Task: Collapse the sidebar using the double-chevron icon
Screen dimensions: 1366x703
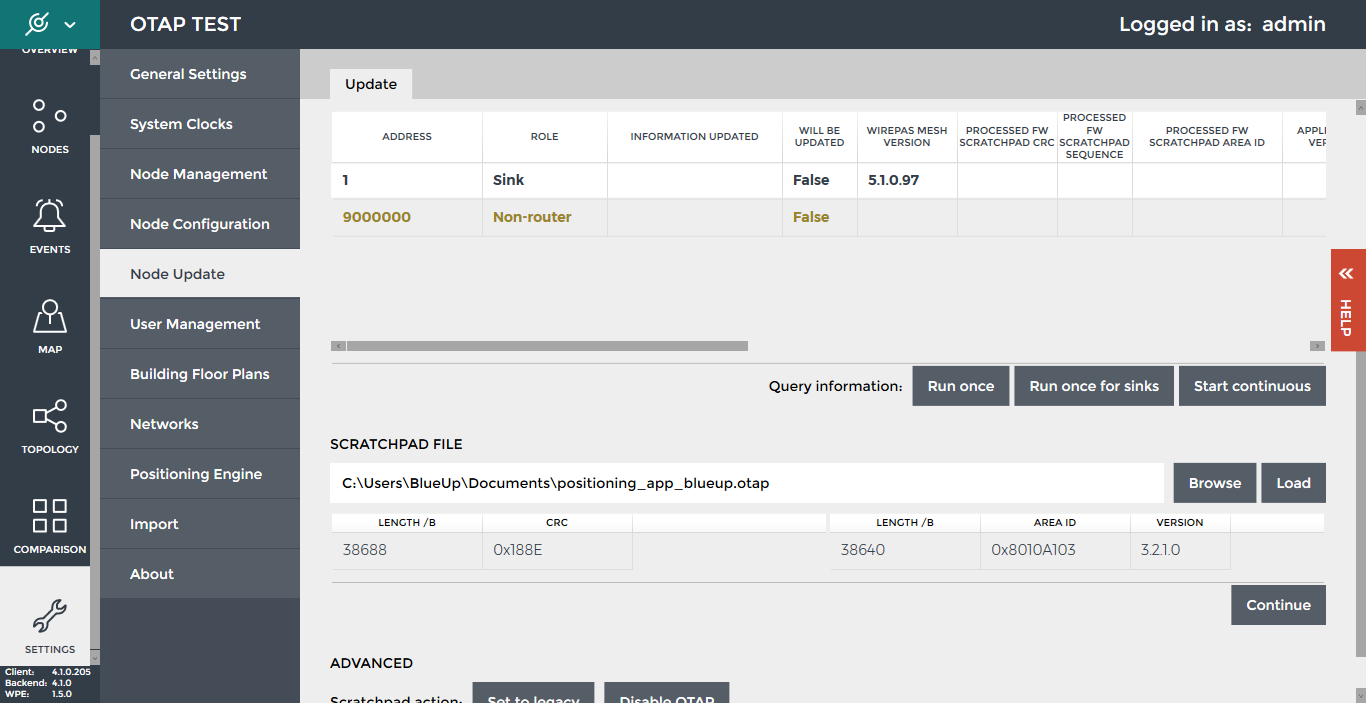Action: pos(1347,272)
